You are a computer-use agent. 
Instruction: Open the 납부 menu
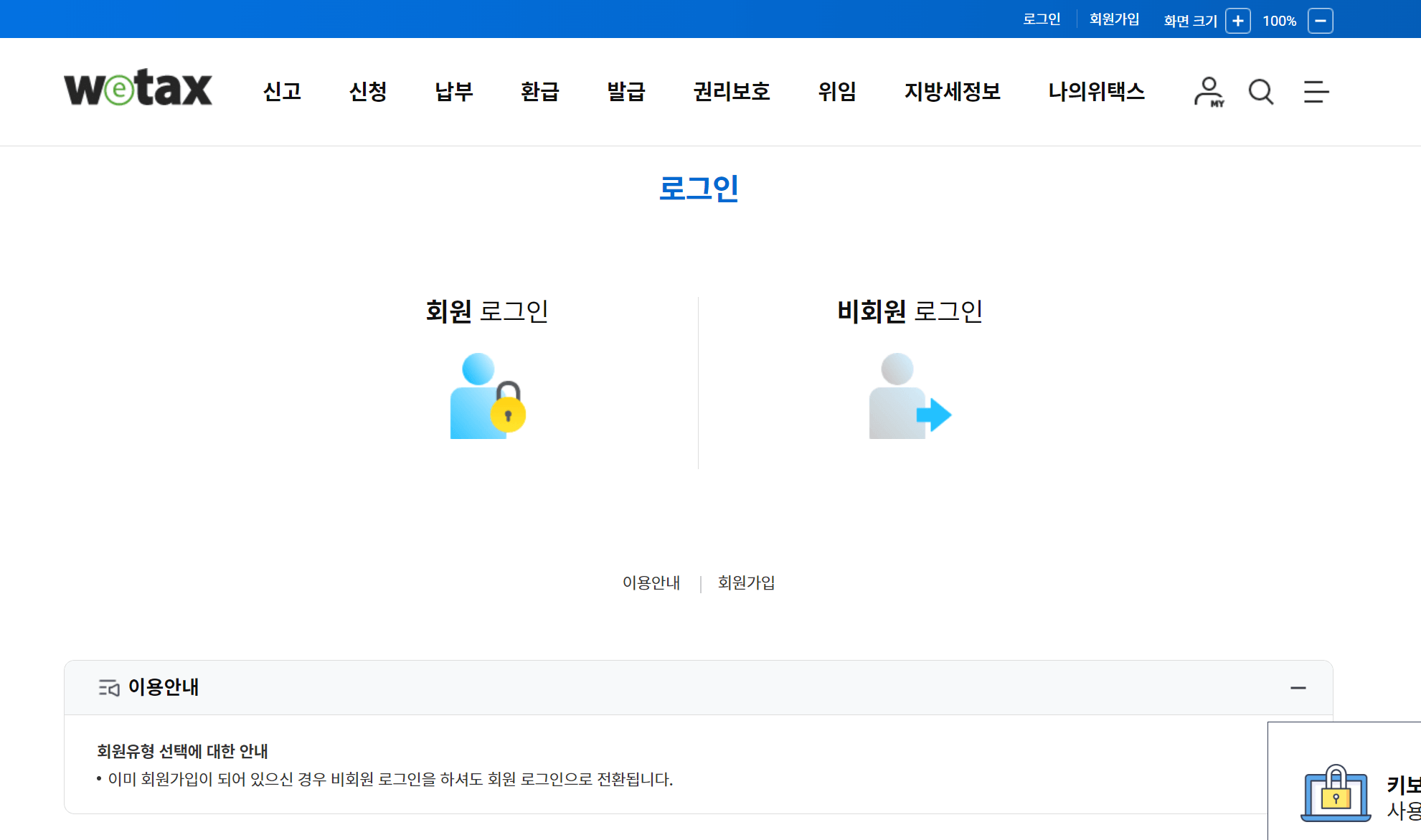[454, 92]
